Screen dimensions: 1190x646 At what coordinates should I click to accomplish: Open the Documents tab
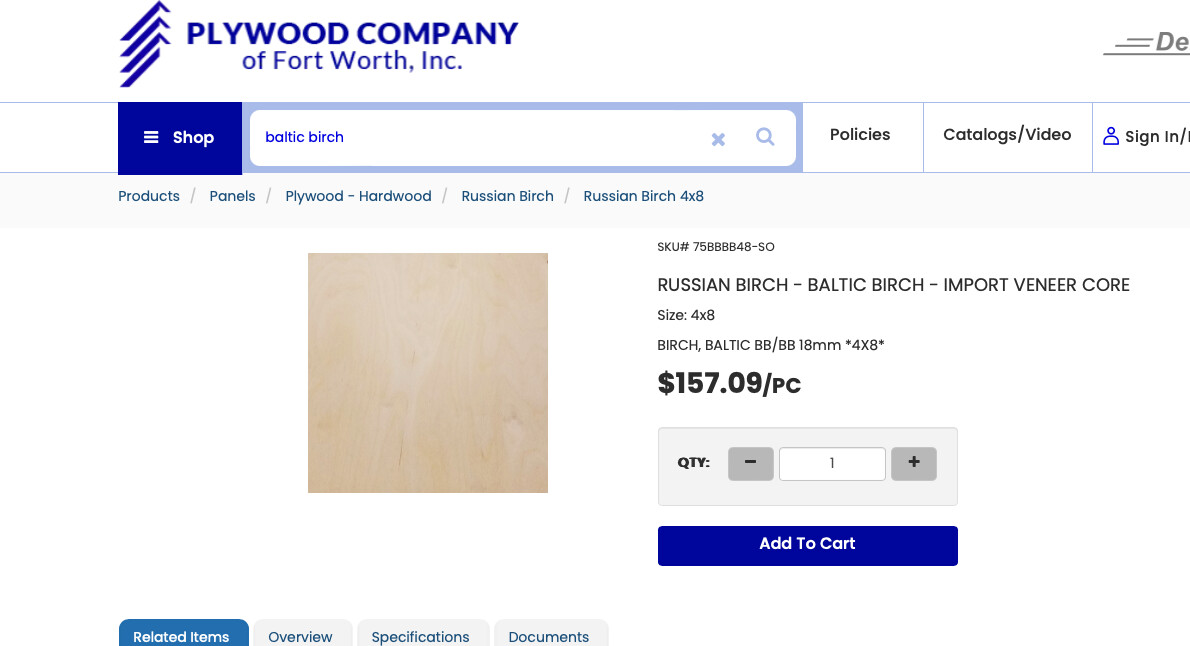click(549, 636)
